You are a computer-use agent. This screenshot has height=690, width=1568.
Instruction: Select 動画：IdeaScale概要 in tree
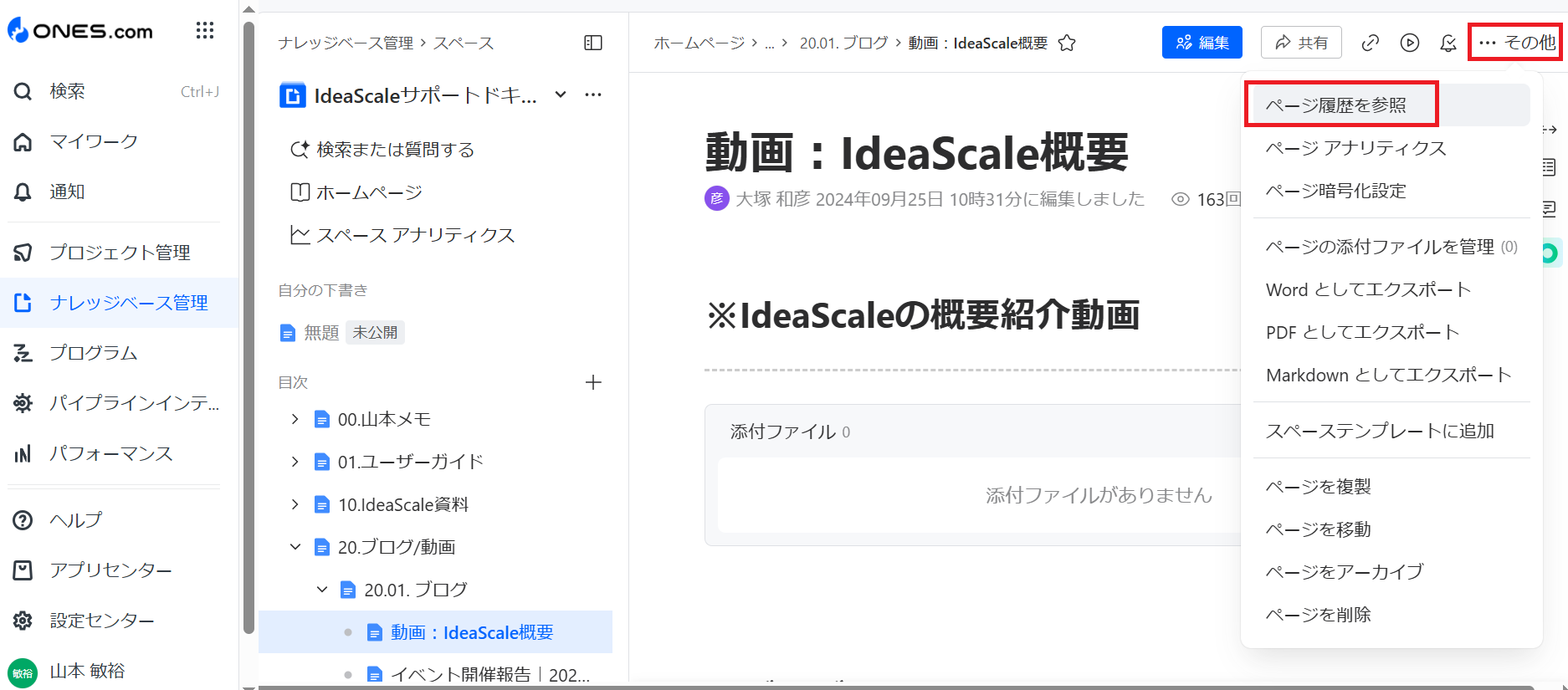pyautogui.click(x=435, y=632)
